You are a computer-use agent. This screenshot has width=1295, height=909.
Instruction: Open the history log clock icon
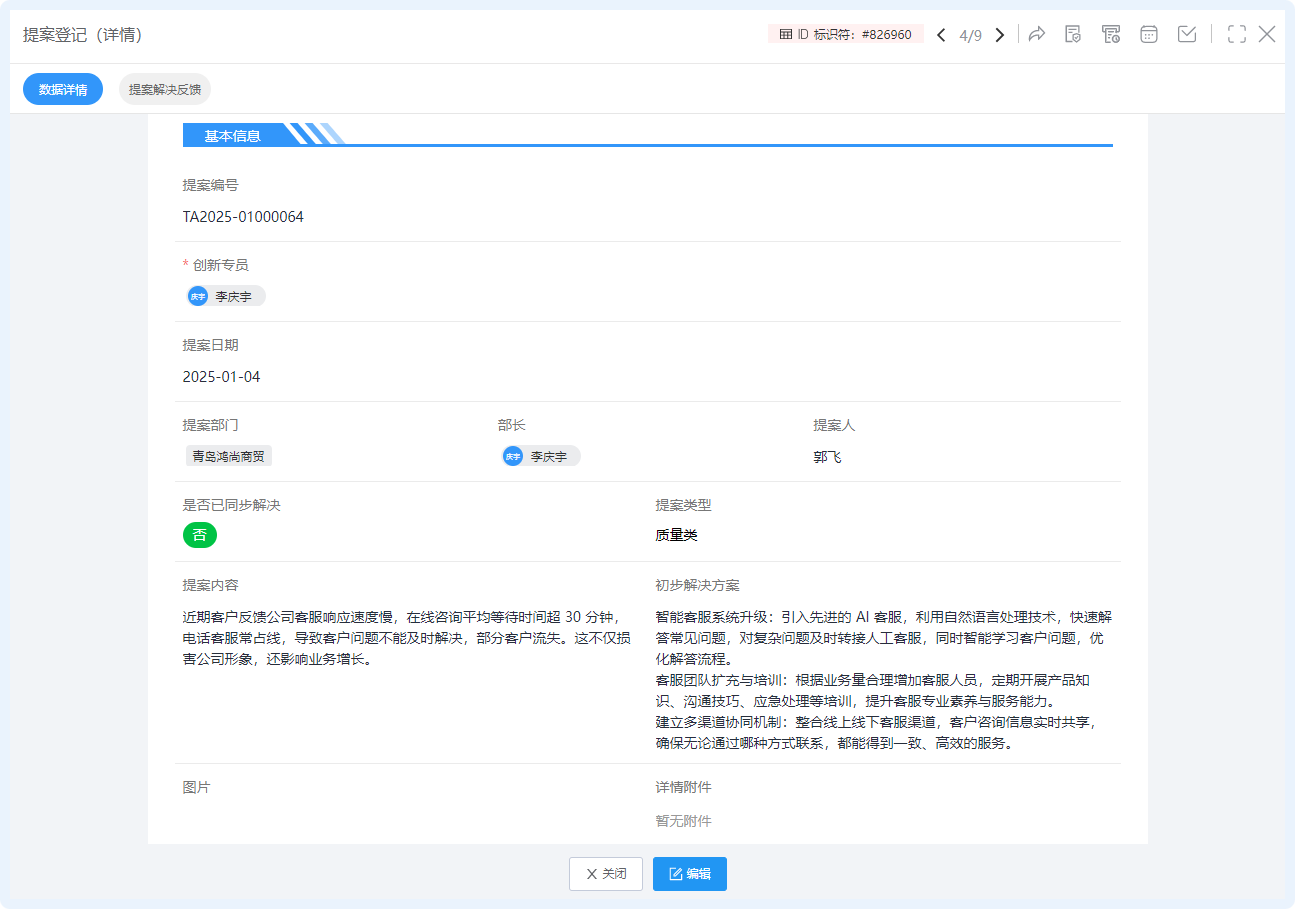(x=1111, y=35)
